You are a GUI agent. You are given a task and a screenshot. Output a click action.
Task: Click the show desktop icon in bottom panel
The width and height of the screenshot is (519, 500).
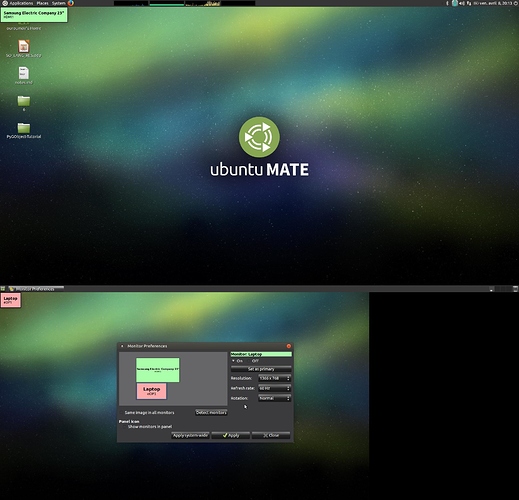pos(3,289)
